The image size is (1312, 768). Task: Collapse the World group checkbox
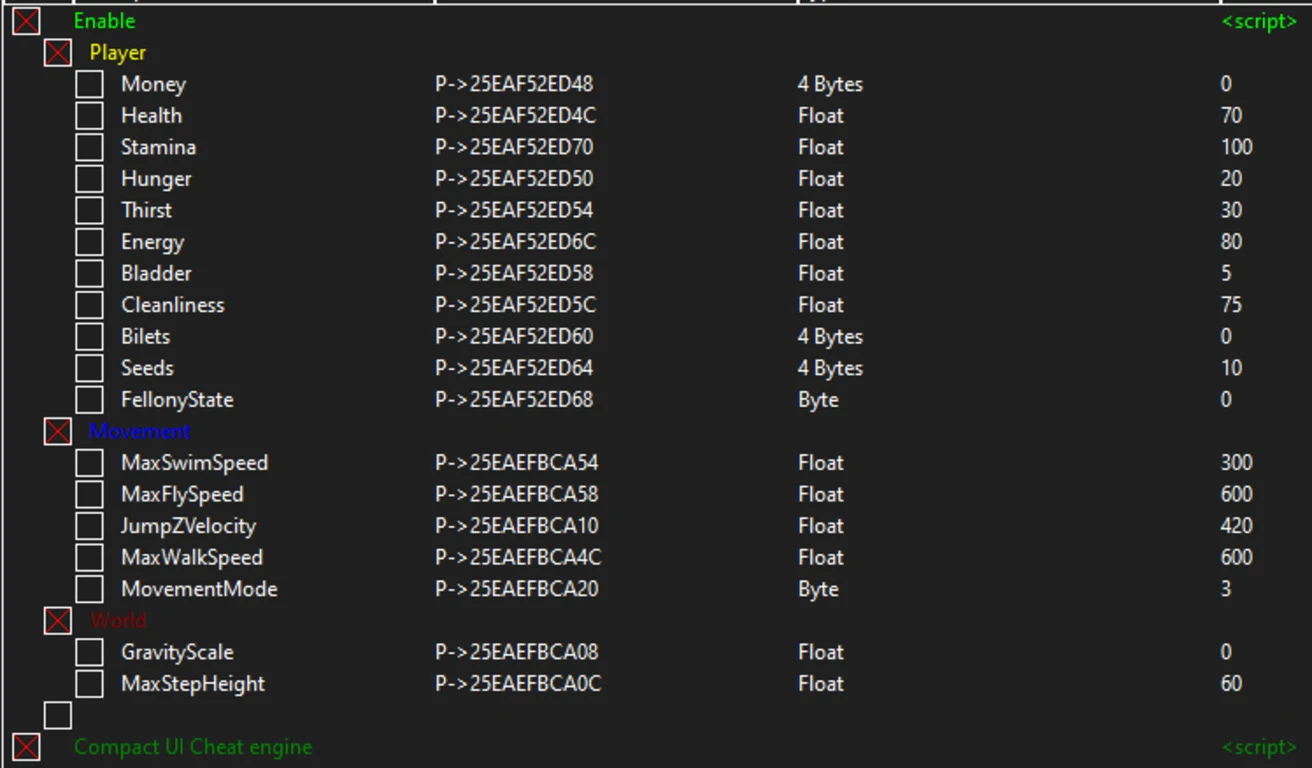click(58, 621)
